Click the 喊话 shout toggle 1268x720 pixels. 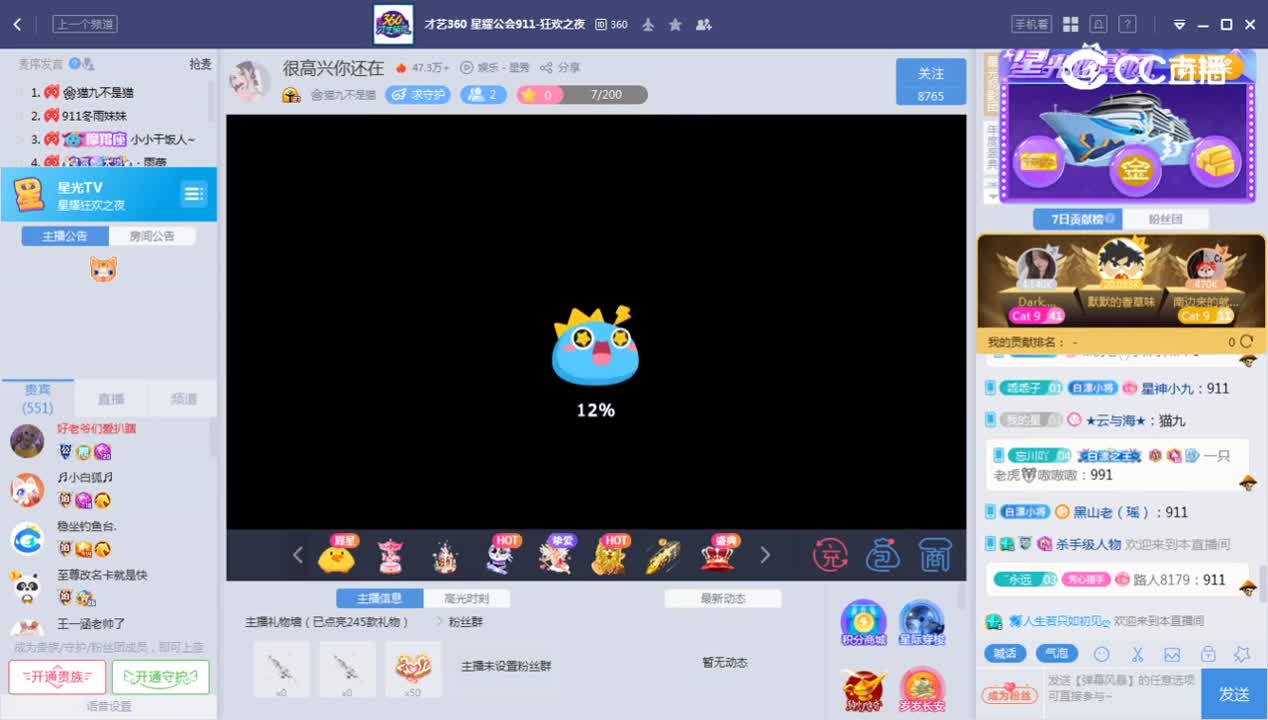1005,654
